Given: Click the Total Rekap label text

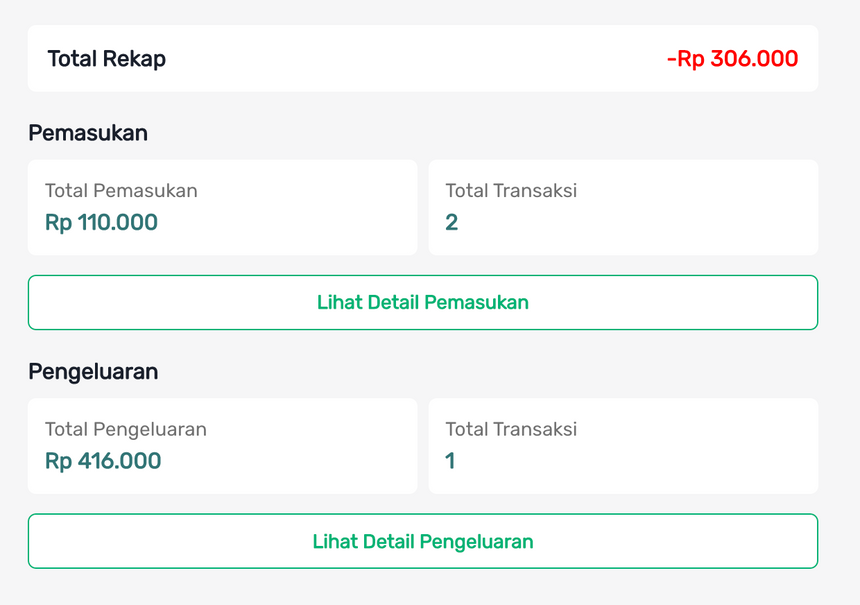Looking at the screenshot, I should tap(105, 58).
